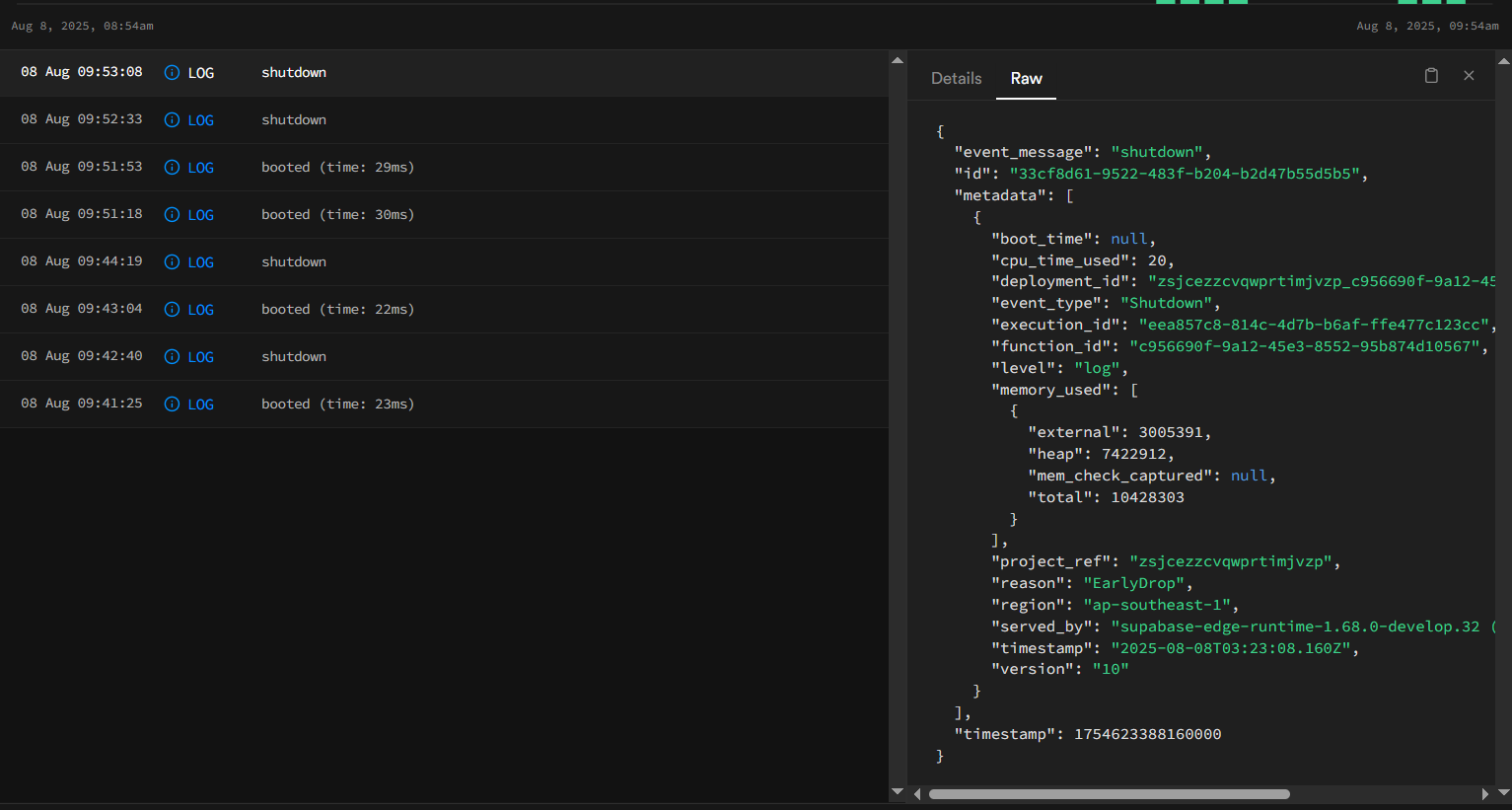This screenshot has width=1512, height=810.
Task: Click timestamp 08 Aug 09:41:25
Action: 82,404
